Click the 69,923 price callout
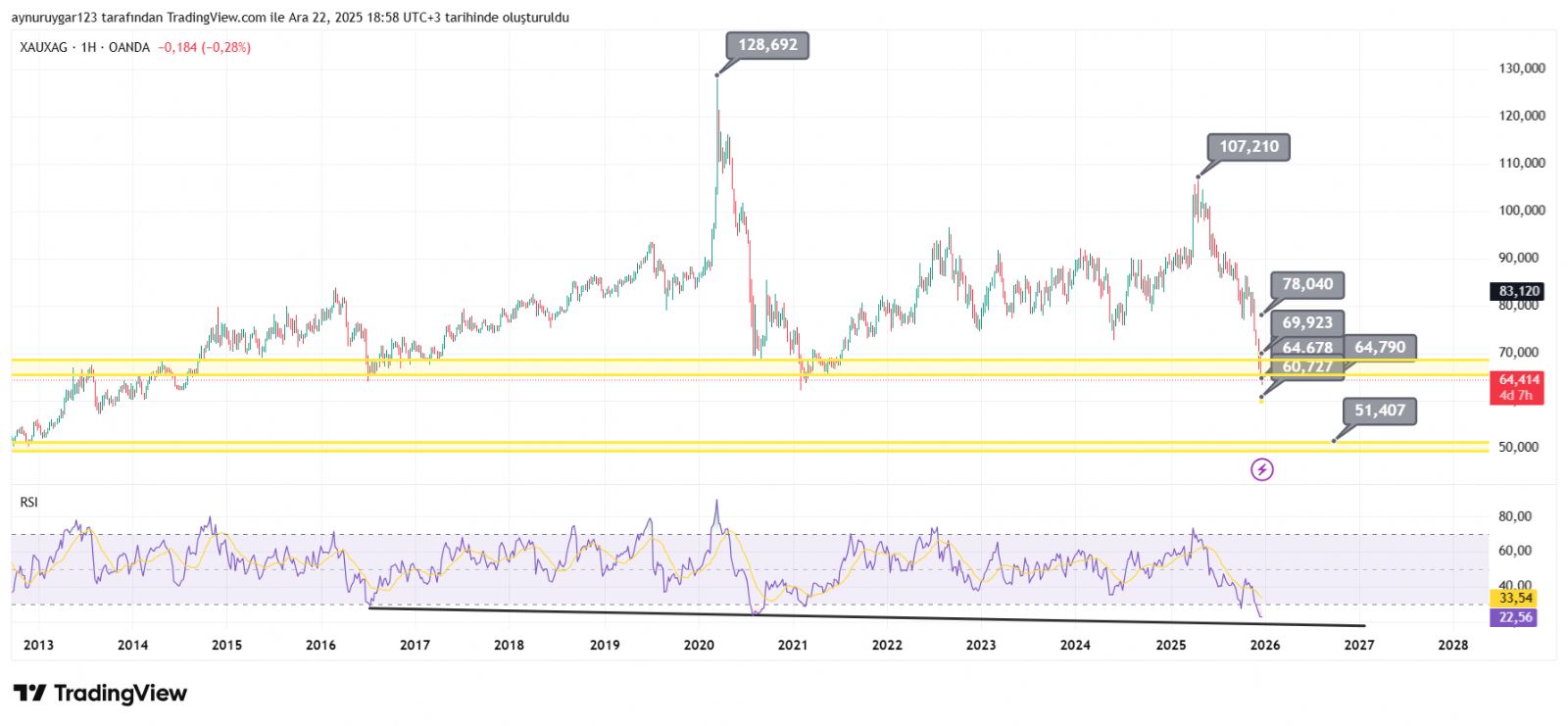1568x726 pixels. pyautogui.click(x=1307, y=322)
